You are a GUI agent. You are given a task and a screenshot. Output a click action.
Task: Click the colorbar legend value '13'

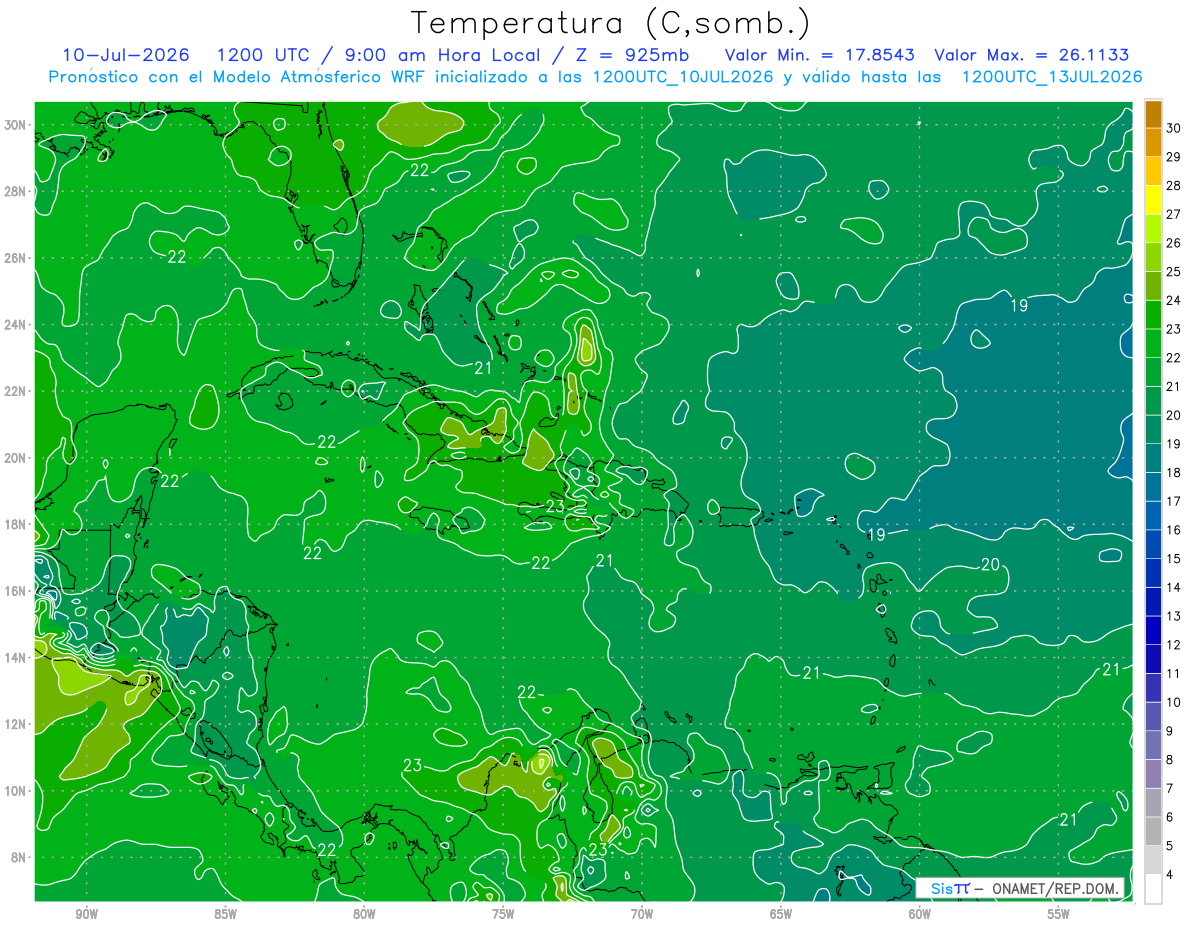click(1173, 616)
